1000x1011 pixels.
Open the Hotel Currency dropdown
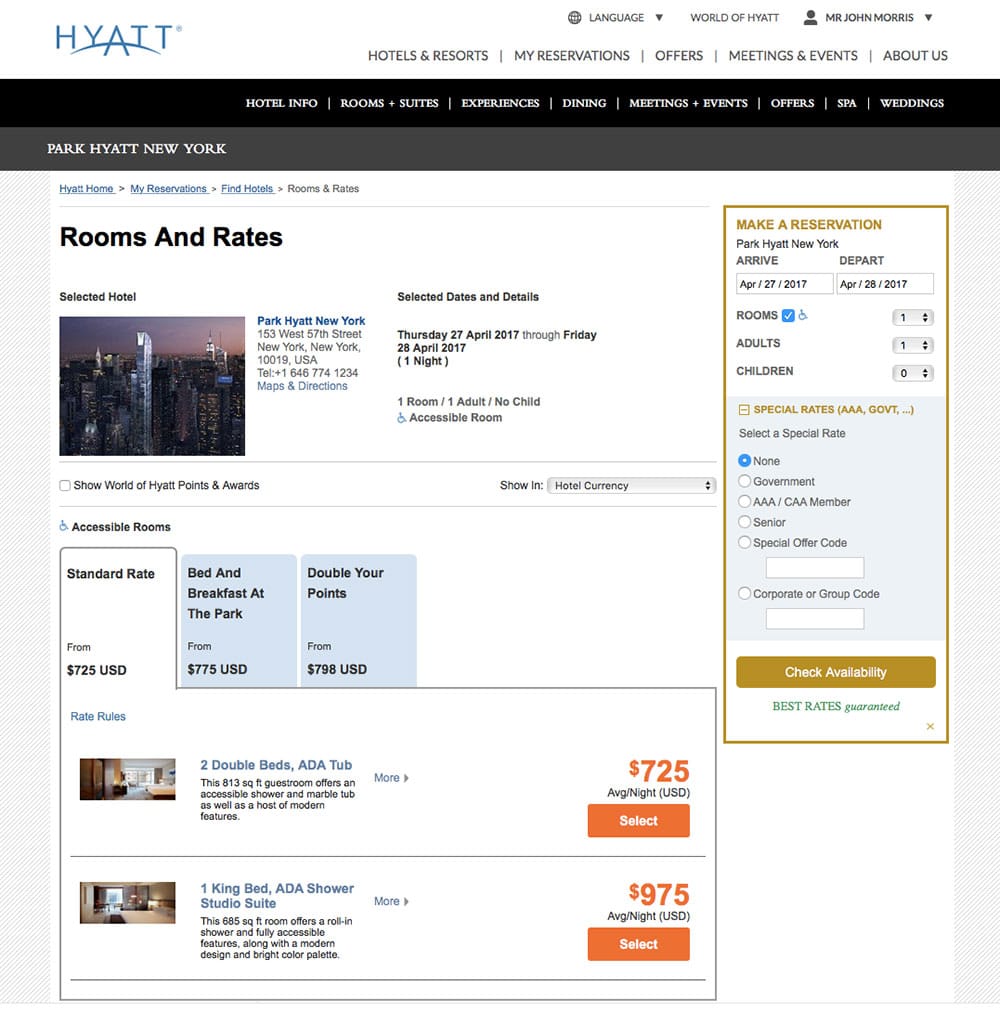631,485
